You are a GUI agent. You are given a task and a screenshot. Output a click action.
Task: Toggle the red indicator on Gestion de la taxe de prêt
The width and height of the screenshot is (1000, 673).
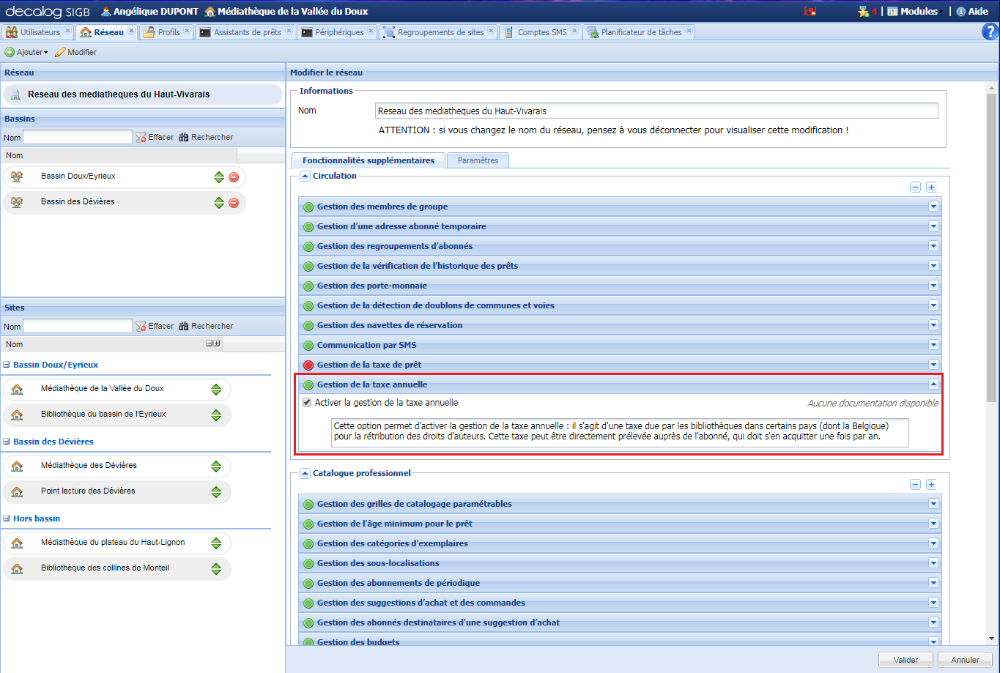coord(308,364)
